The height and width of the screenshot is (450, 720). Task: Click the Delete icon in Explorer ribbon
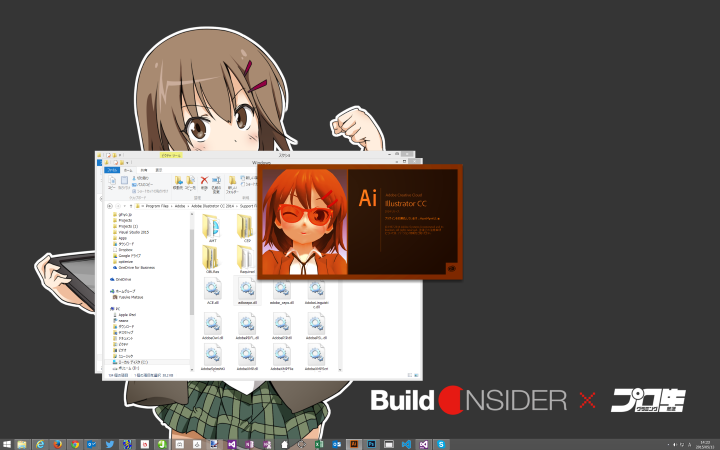(x=204, y=182)
